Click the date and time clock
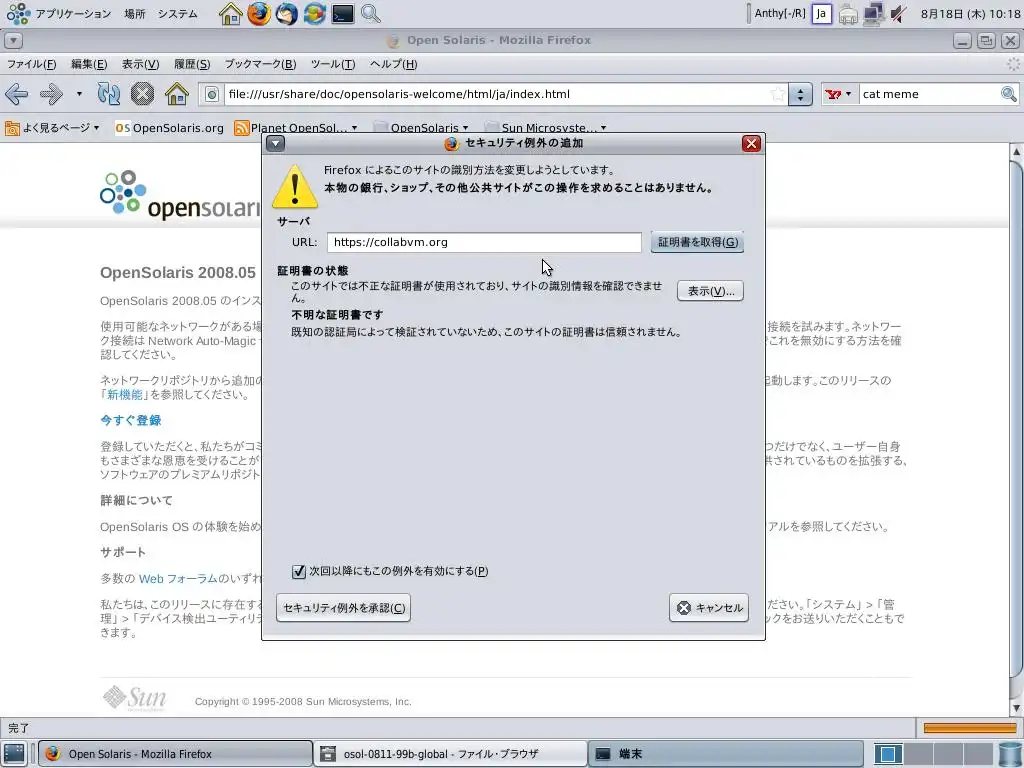Viewport: 1024px width, 768px height. coord(970,14)
